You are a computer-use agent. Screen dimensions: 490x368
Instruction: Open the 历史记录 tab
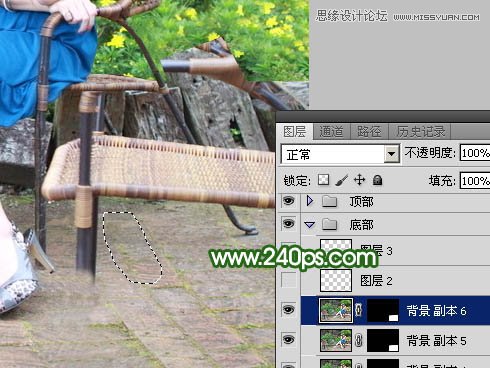point(421,132)
